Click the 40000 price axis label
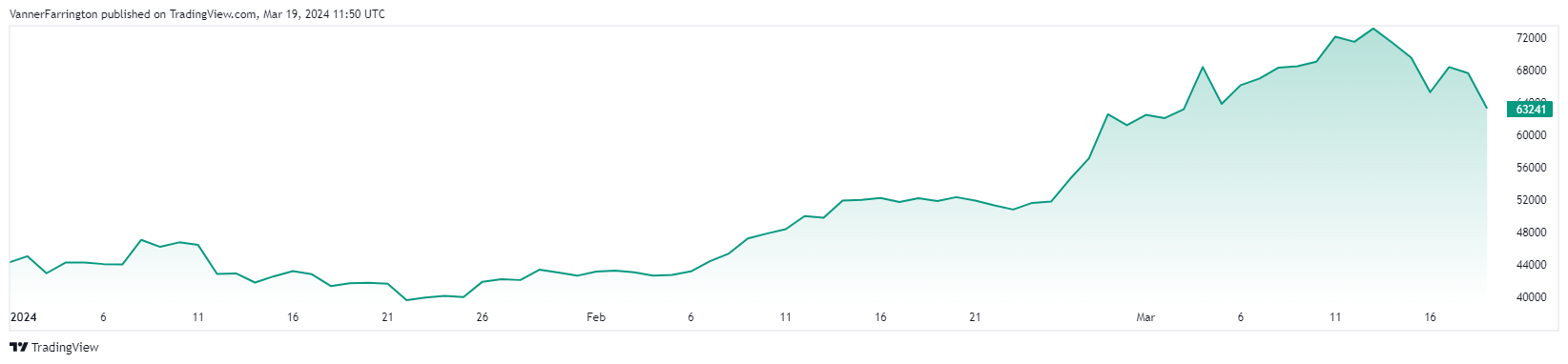This screenshot has width=1568, height=364. coord(1531,297)
